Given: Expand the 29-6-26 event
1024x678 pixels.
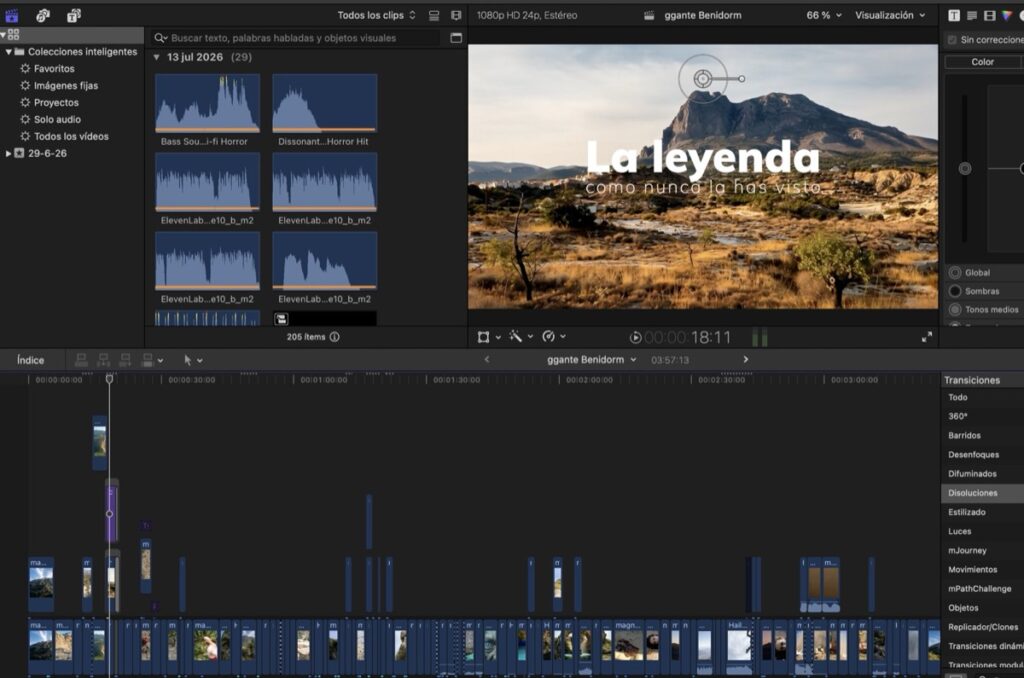Looking at the screenshot, I should (x=8, y=153).
